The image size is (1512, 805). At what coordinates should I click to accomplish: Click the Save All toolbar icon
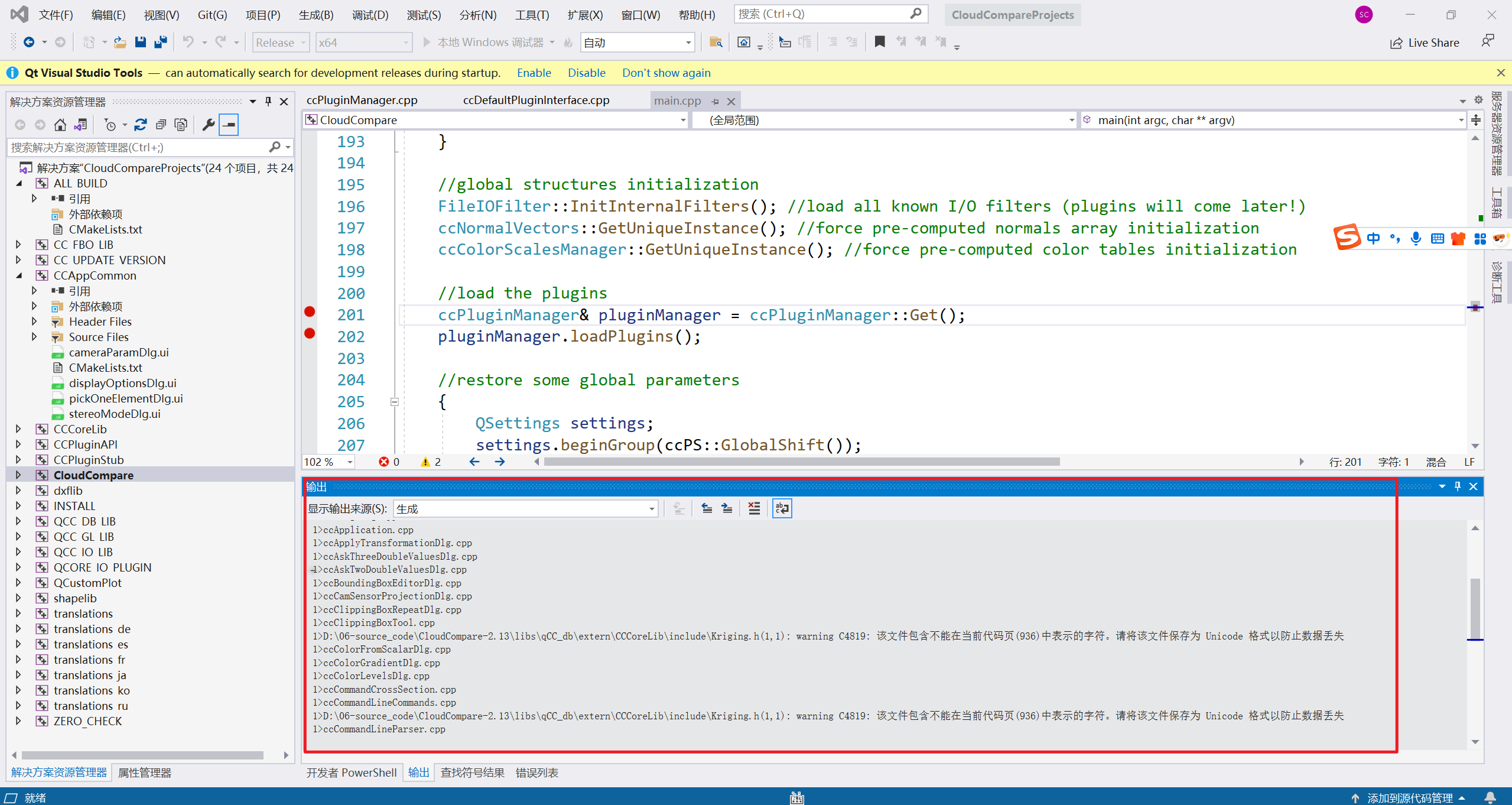[161, 42]
